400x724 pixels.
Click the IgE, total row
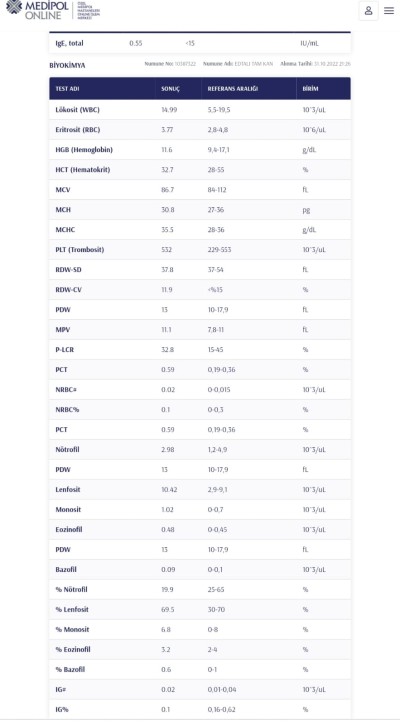coord(200,43)
